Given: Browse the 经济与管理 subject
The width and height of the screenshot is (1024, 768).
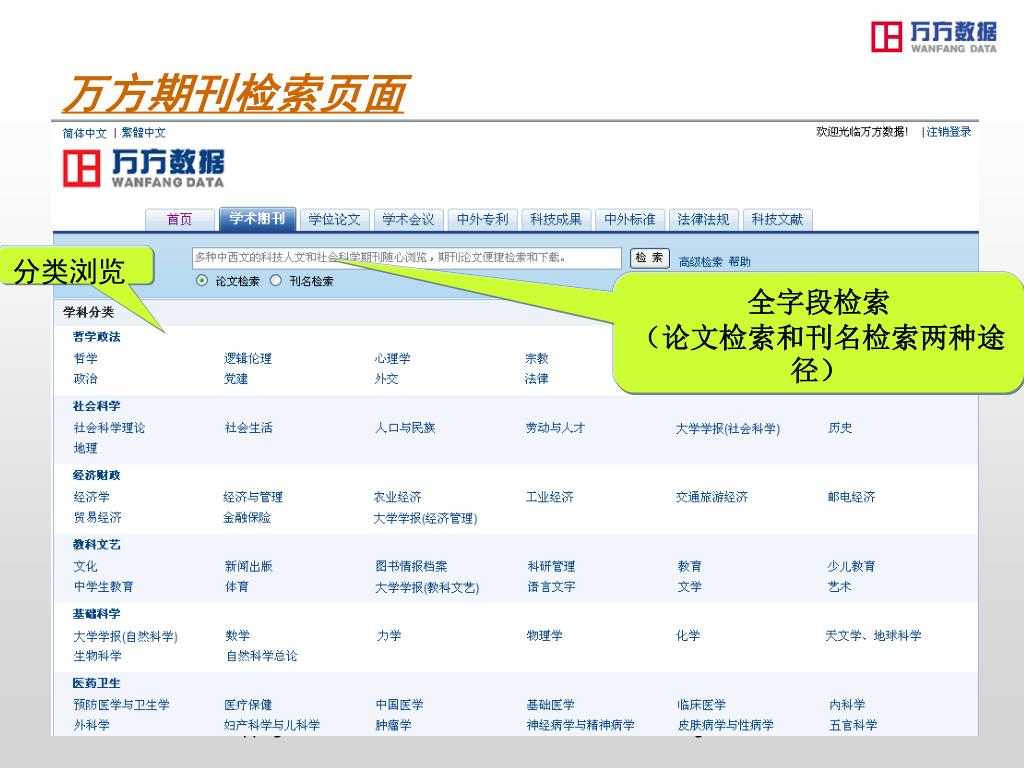Looking at the screenshot, I should click(x=253, y=497).
